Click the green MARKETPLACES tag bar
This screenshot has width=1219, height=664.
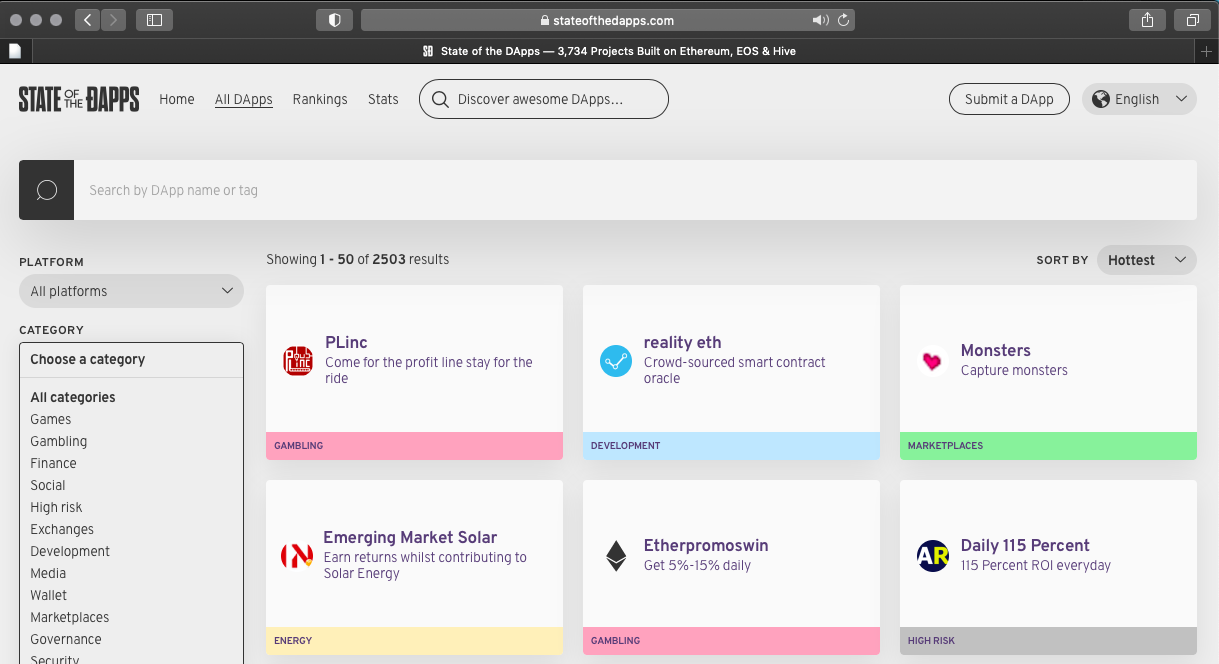pyautogui.click(x=1048, y=446)
